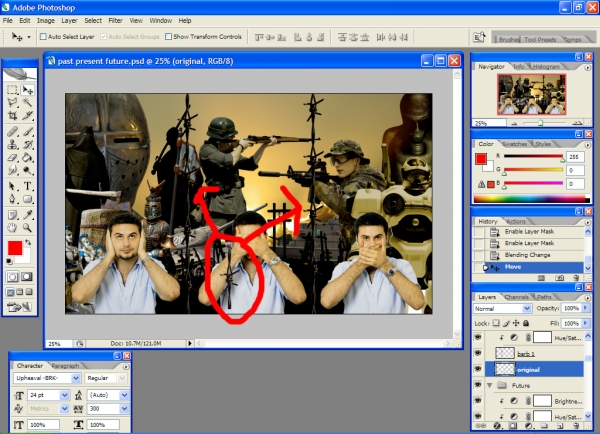Image resolution: width=600 pixels, height=434 pixels.
Task: Select the Rectangular Marquee tool
Action: pyautogui.click(x=12, y=90)
